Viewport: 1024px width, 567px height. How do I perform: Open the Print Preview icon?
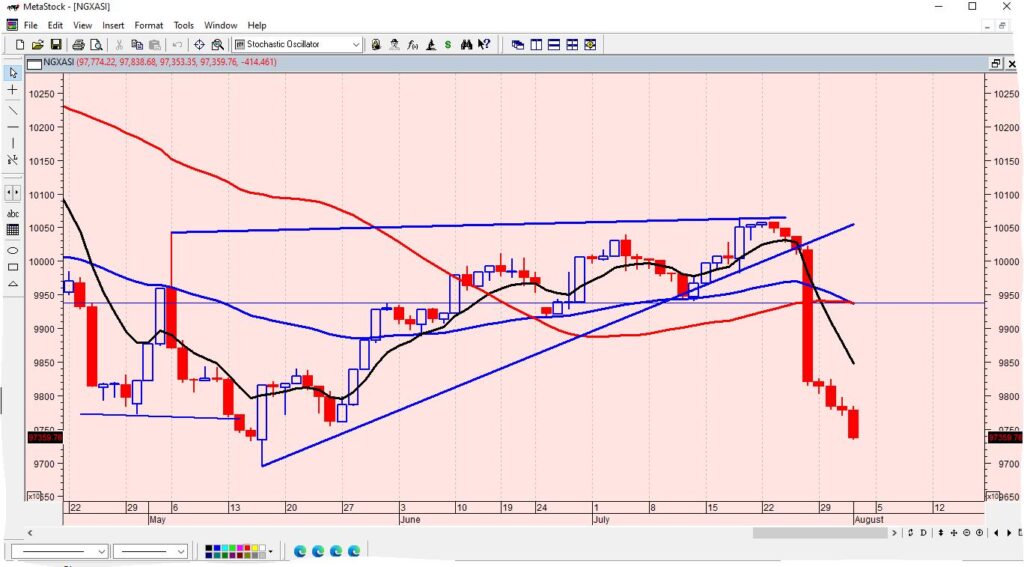coord(96,44)
